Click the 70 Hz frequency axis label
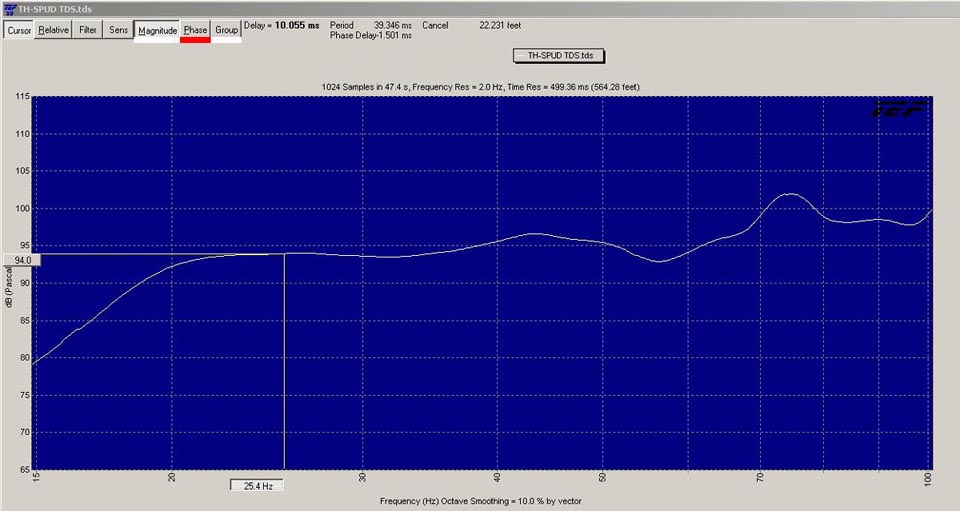This screenshot has width=960, height=511. click(x=760, y=477)
